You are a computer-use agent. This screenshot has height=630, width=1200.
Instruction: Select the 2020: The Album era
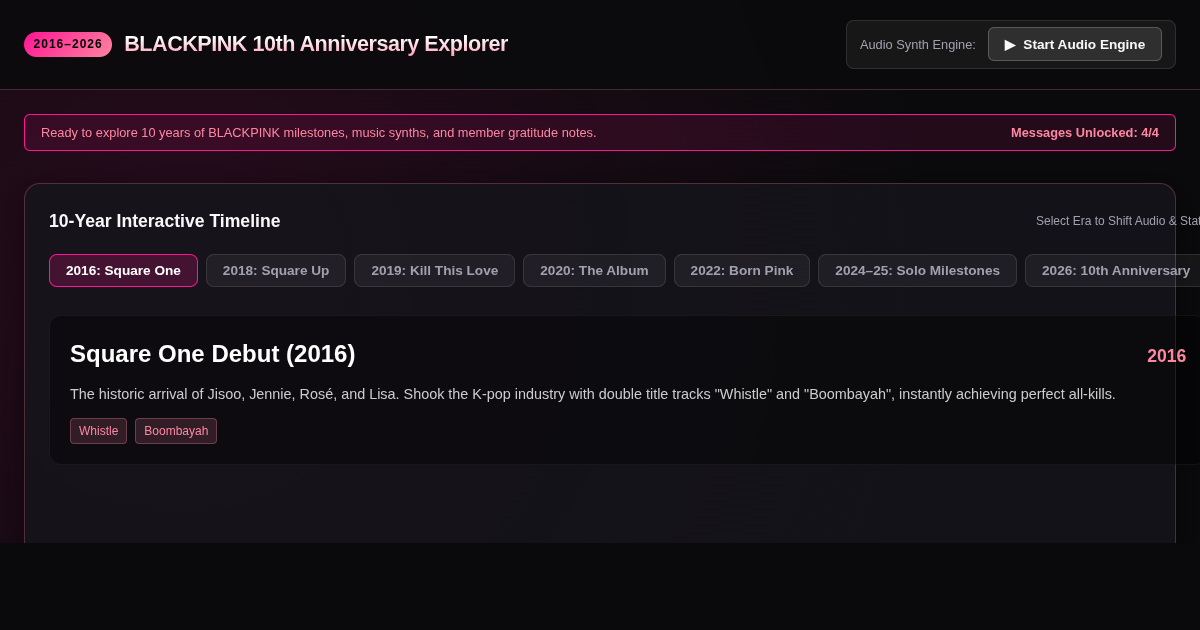pyautogui.click(x=594, y=270)
